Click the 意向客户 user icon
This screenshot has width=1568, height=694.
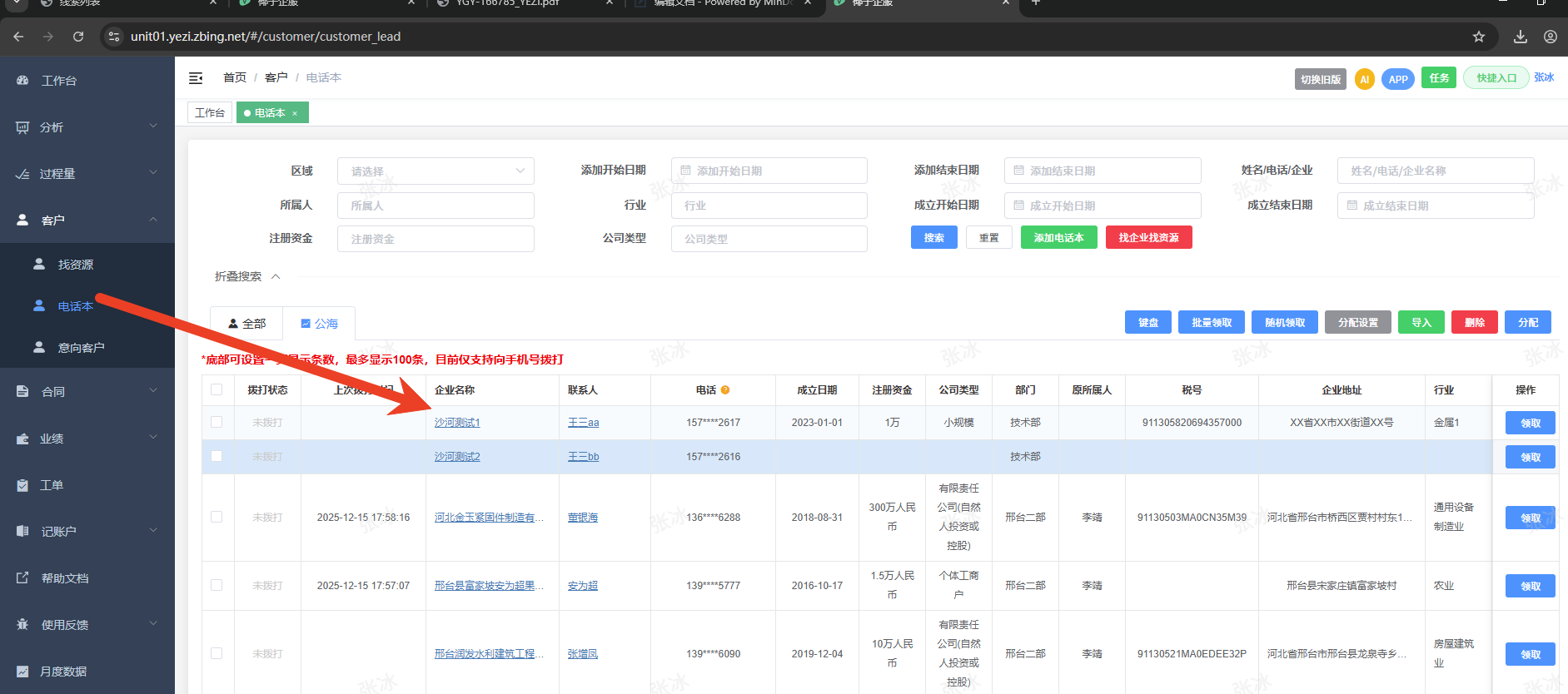pos(39,347)
